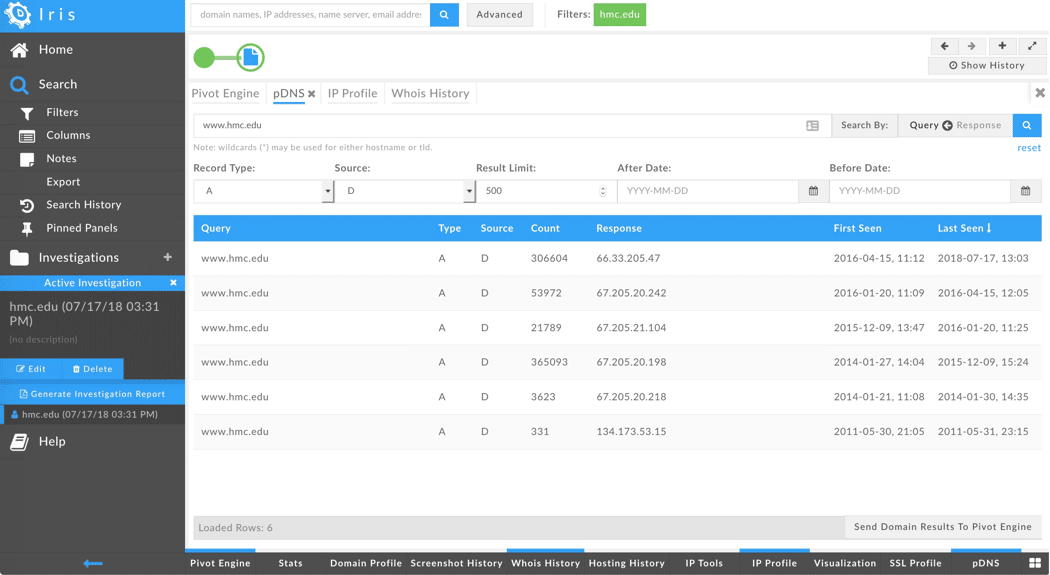1050x575 pixels.
Task: Click the top domain search input
Action: coord(311,15)
